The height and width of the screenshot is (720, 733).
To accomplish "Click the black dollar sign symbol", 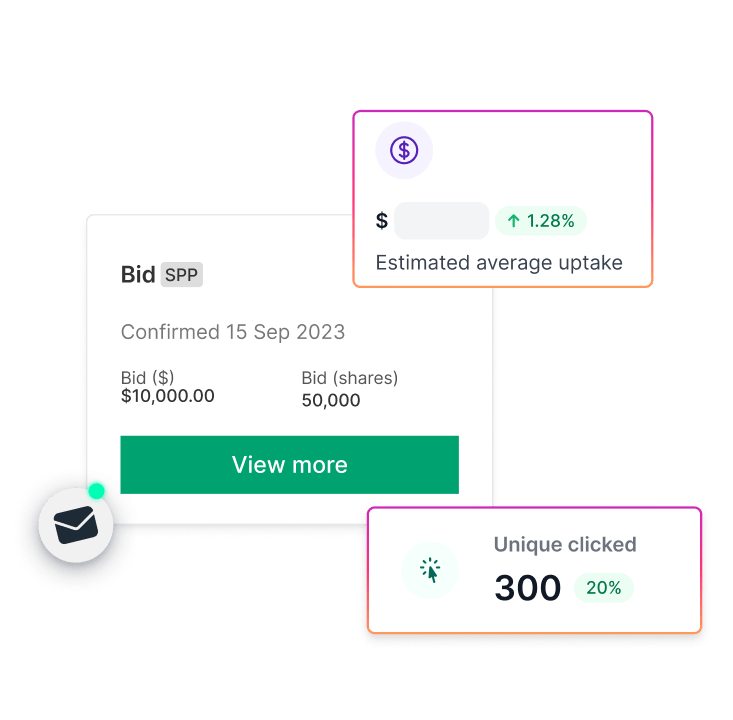I will pos(382,221).
